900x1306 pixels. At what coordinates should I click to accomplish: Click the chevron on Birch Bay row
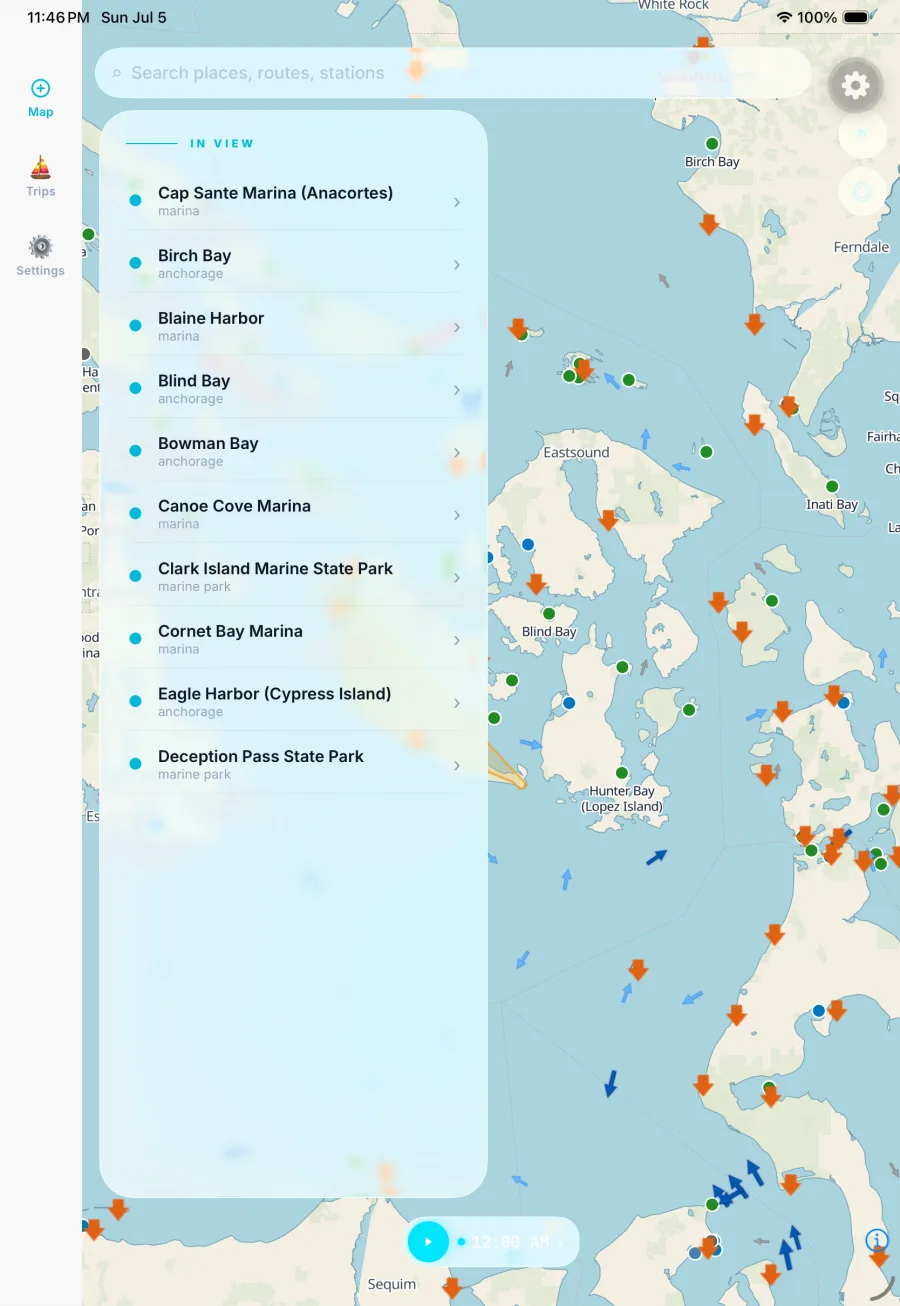(457, 265)
